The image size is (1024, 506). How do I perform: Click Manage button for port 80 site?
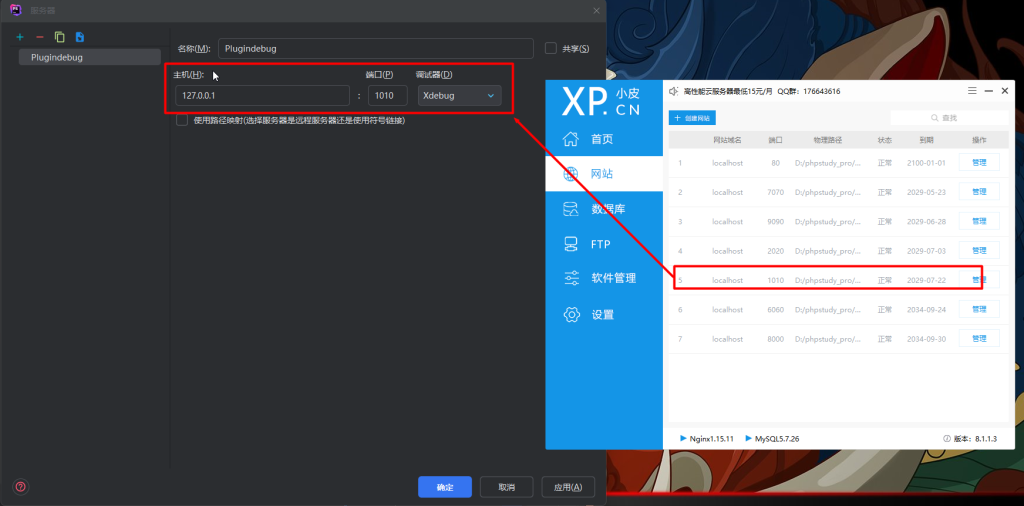coord(979,162)
